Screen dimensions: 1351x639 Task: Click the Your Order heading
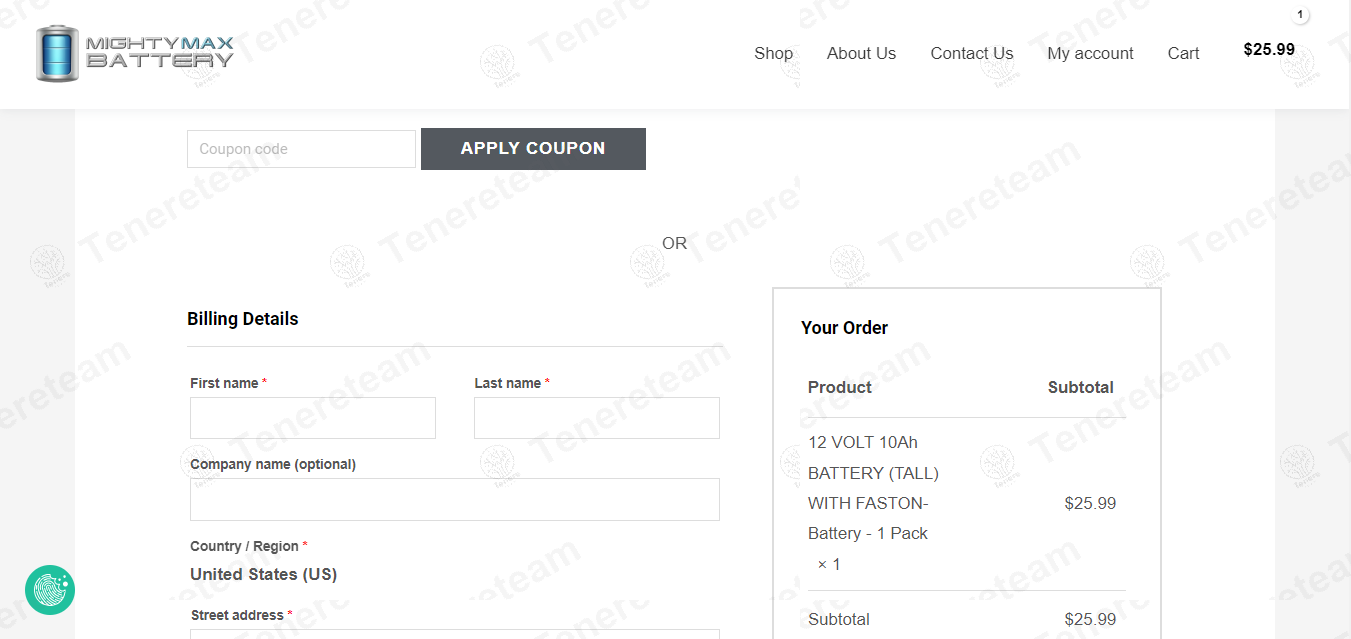pos(844,328)
